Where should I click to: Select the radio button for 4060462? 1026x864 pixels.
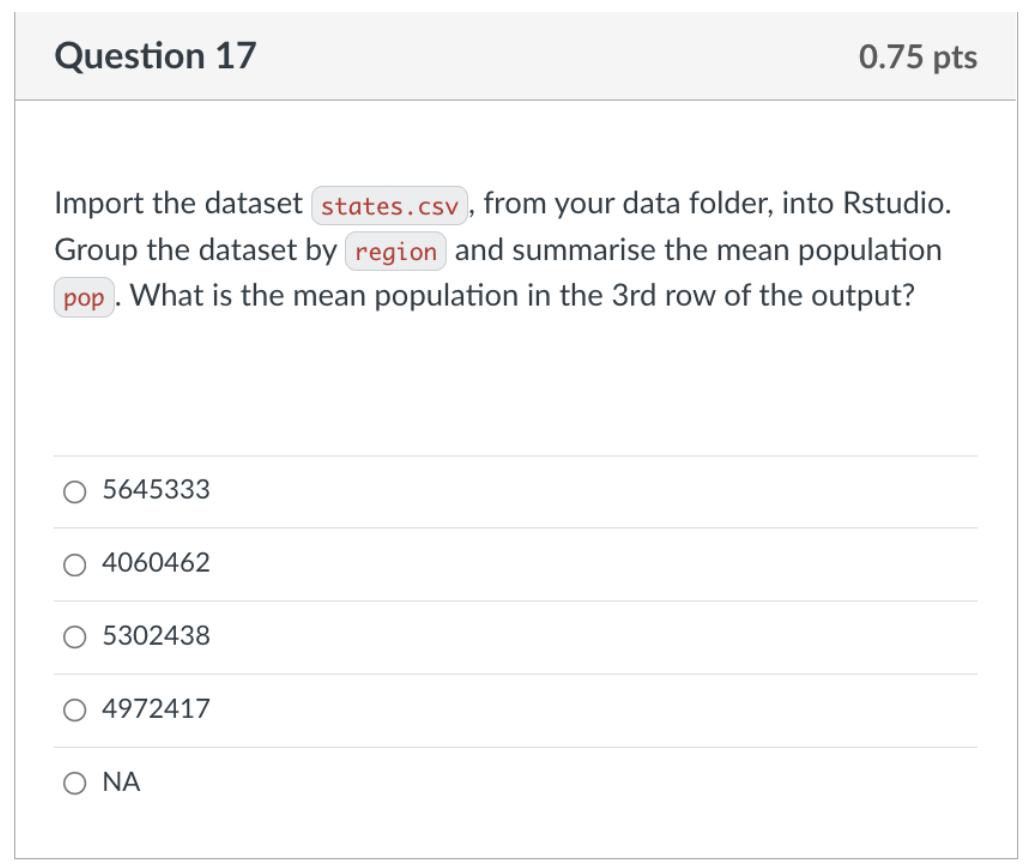(x=74, y=564)
